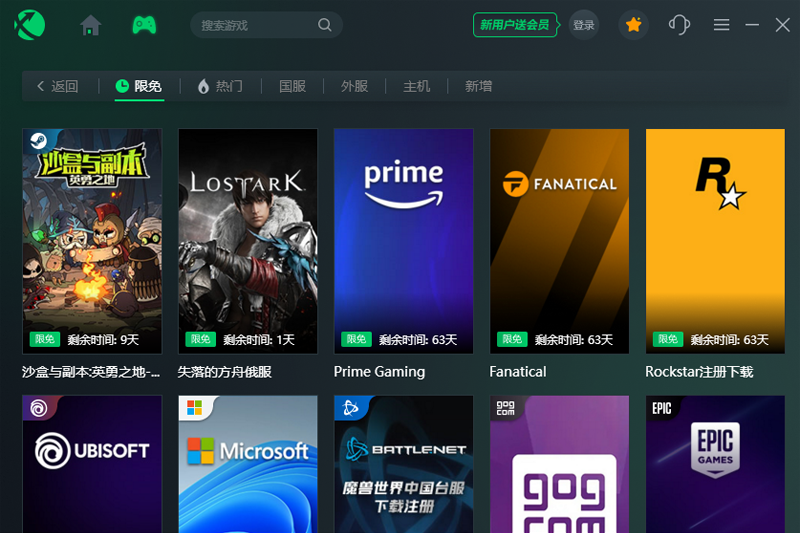Click the title 沙盒与副本:英勇之地
The height and width of the screenshot is (533, 800).
[x=91, y=372]
